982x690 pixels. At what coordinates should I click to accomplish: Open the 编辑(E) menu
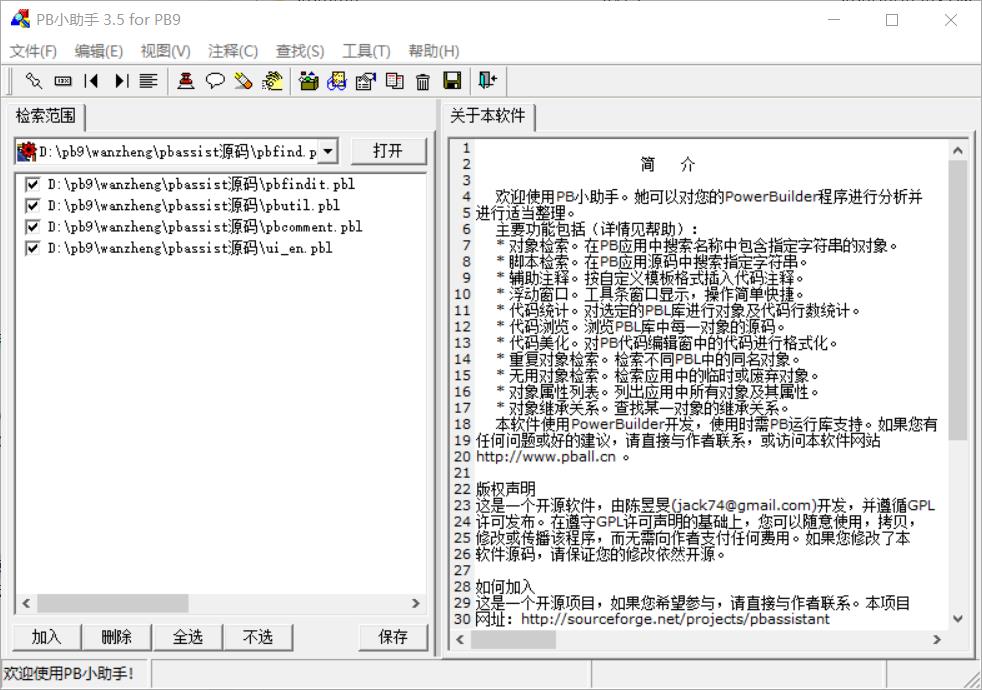click(x=99, y=51)
